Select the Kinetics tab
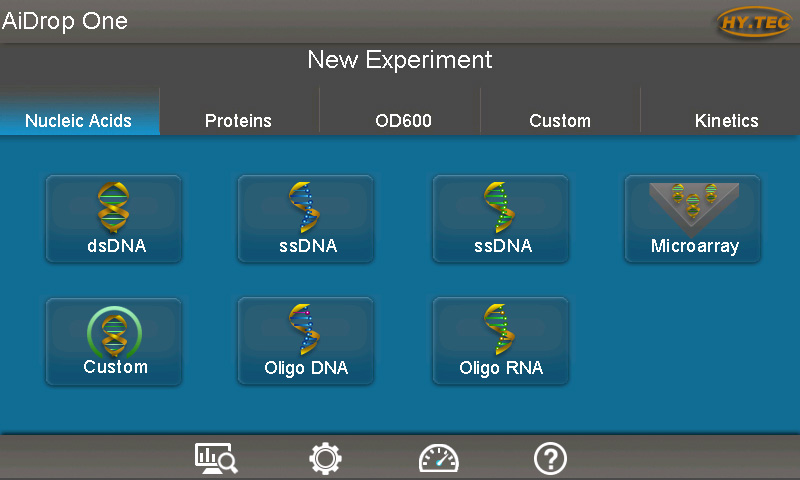The image size is (800, 480). tap(726, 121)
